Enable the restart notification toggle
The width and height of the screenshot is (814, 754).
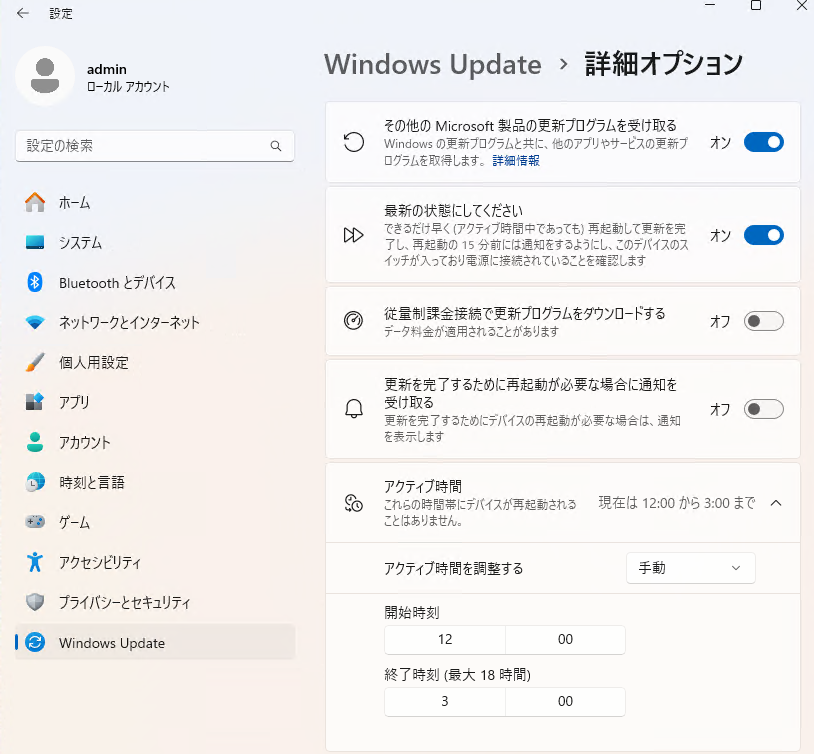(x=764, y=409)
